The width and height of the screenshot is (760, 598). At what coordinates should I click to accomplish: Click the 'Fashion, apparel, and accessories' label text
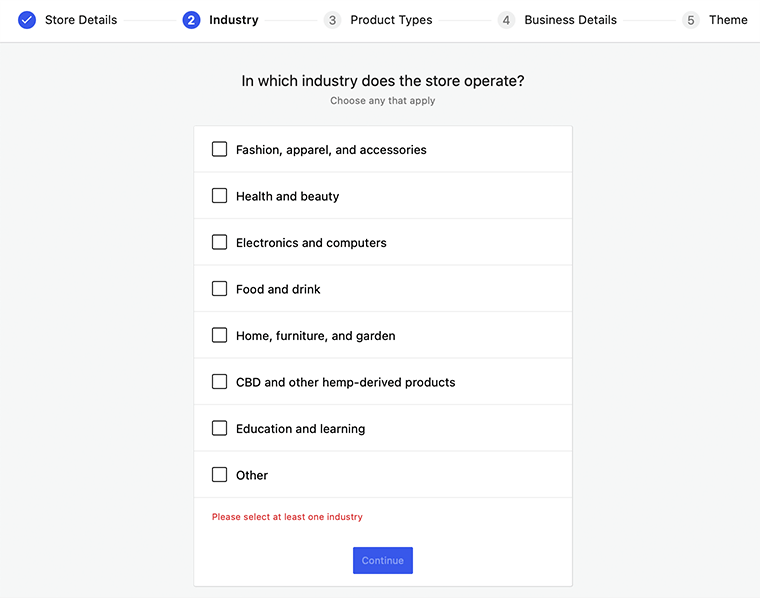point(331,150)
